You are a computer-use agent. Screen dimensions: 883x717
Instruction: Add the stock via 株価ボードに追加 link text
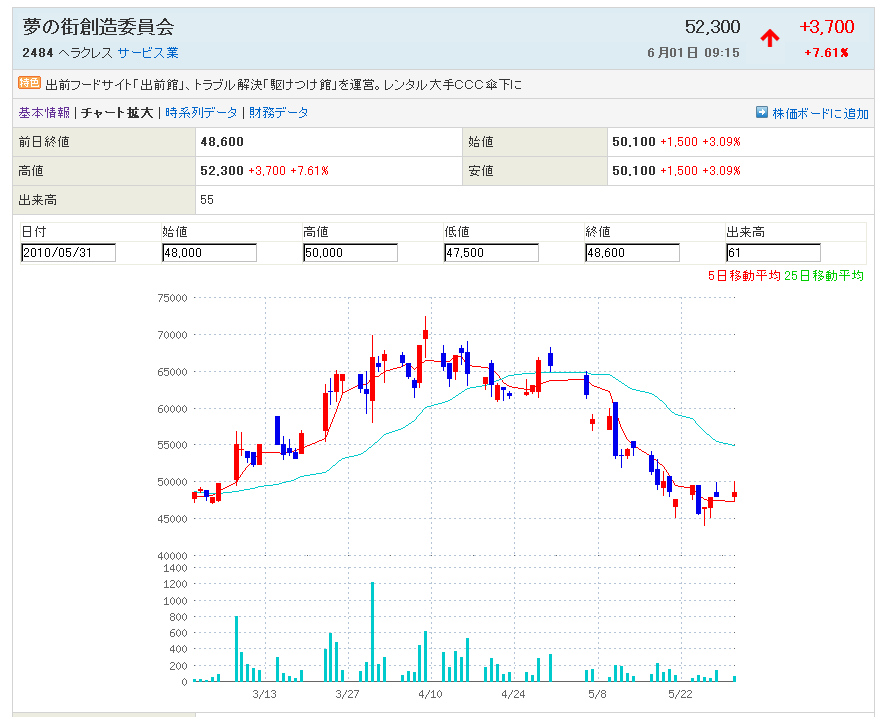(x=820, y=114)
